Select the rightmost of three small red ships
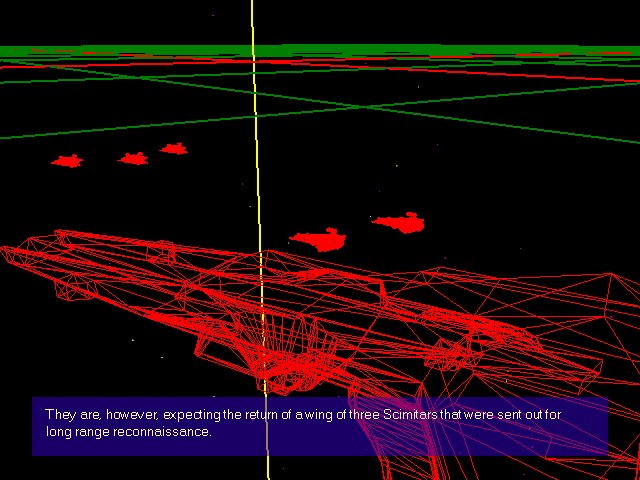The image size is (640, 480). 174,149
